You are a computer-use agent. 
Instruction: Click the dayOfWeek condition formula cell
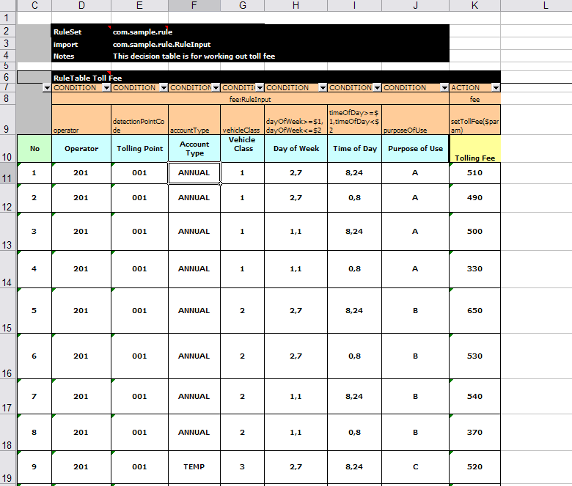coord(296,120)
